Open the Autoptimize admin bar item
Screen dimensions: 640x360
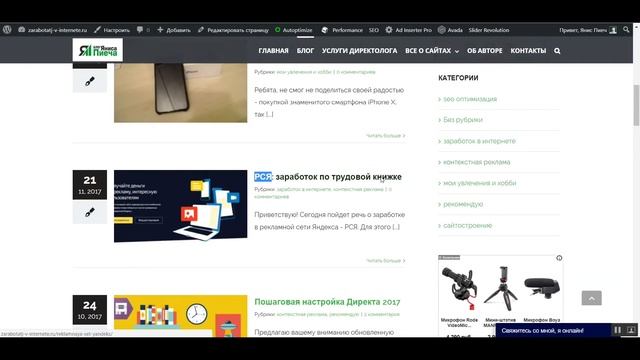pos(293,30)
